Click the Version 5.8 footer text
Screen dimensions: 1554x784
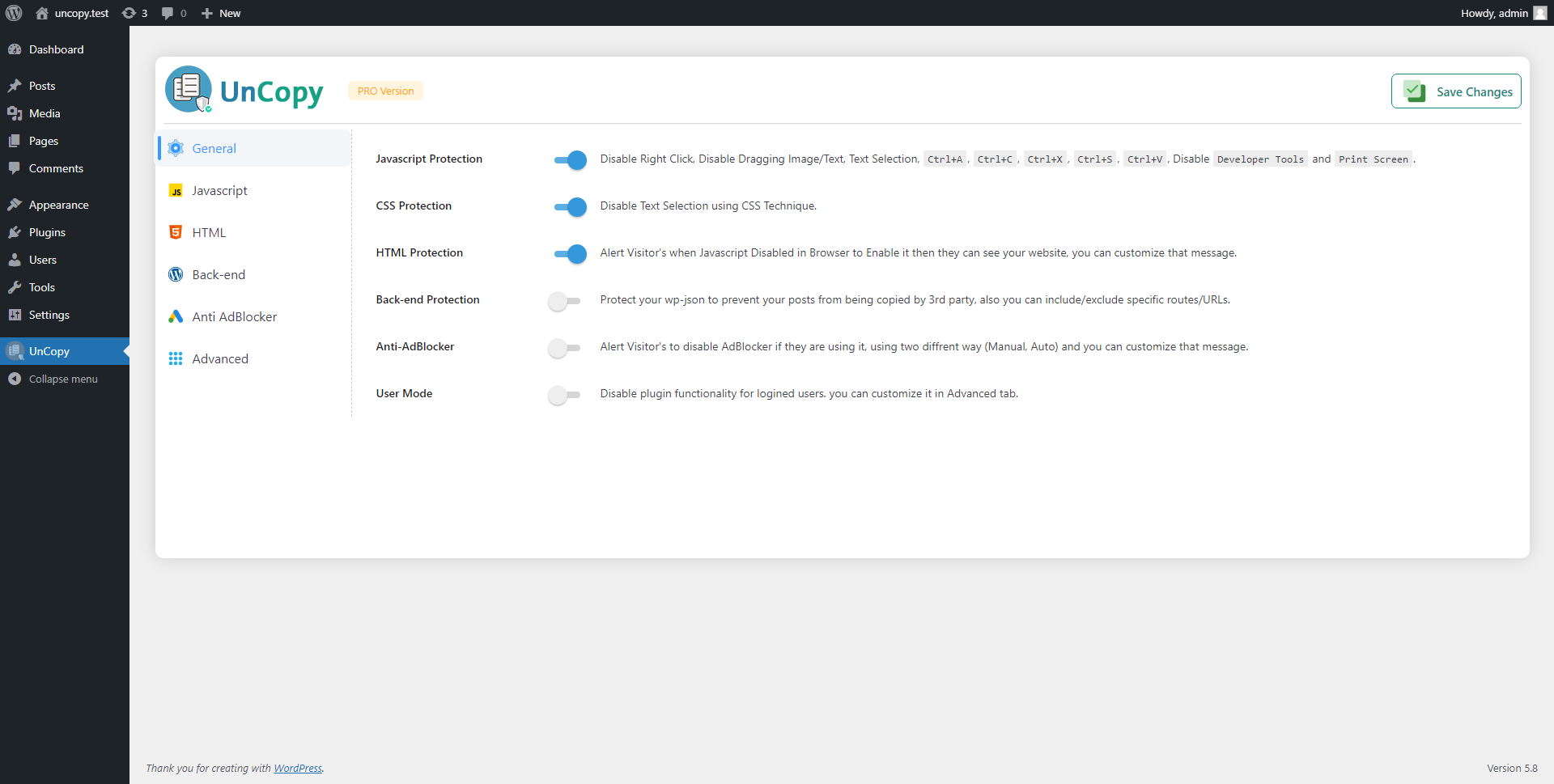coord(1512,769)
